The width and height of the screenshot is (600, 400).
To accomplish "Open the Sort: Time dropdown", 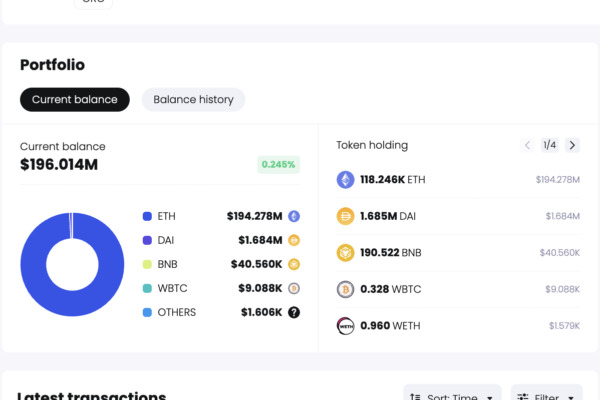I will pos(452,394).
